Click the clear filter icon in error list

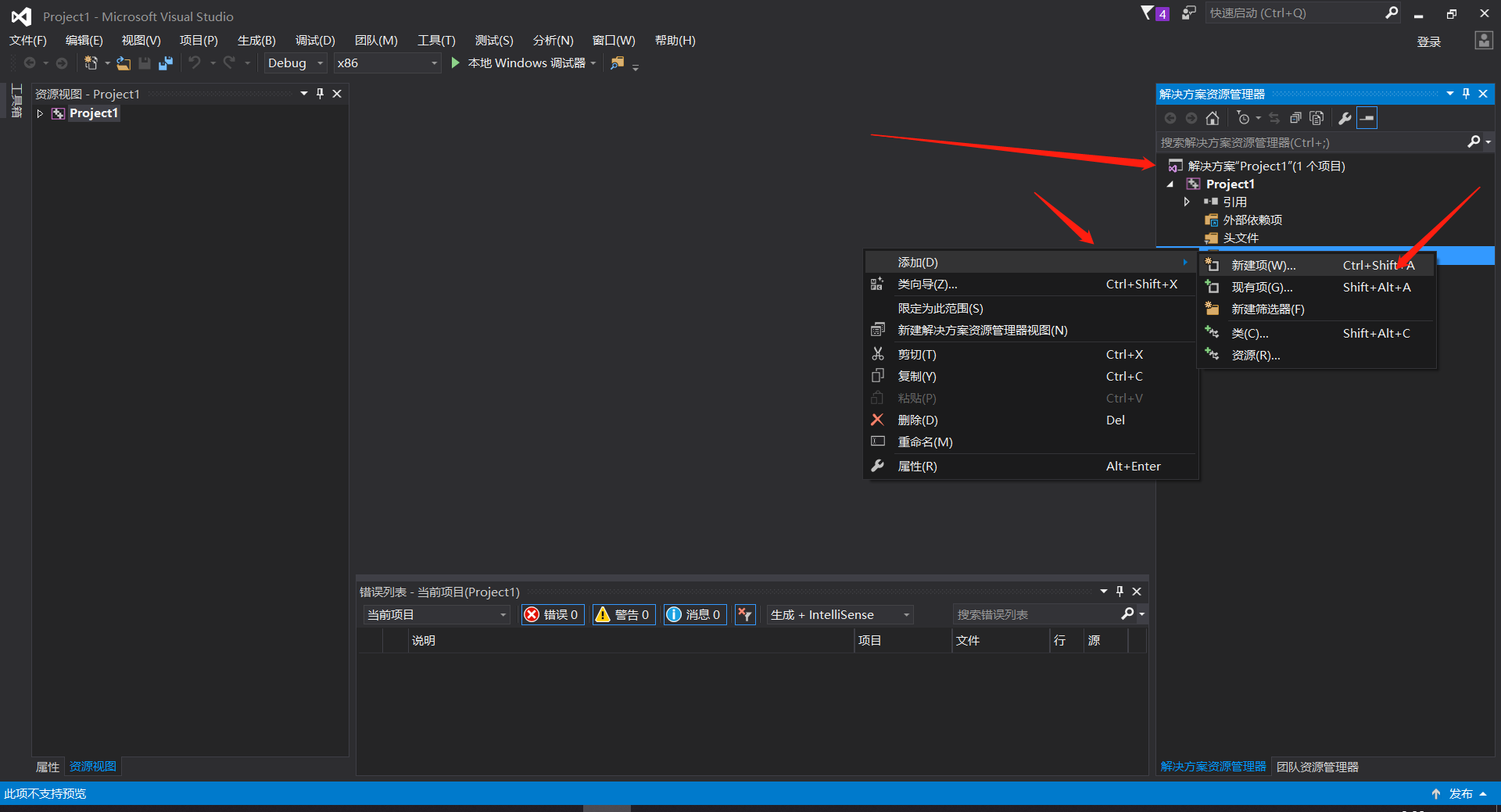[x=745, y=614]
